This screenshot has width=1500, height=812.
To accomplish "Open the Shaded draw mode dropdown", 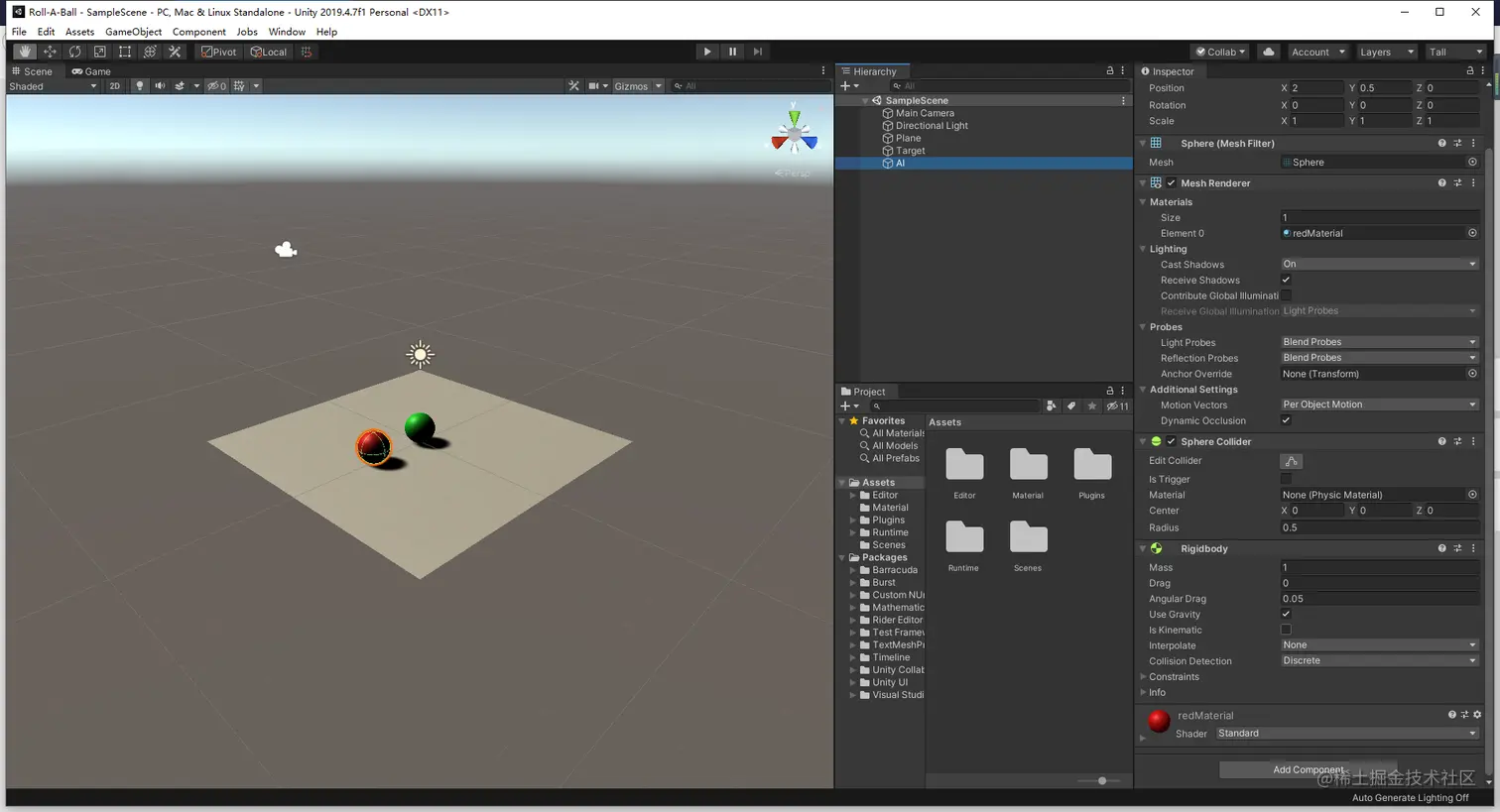I will pyautogui.click(x=53, y=86).
